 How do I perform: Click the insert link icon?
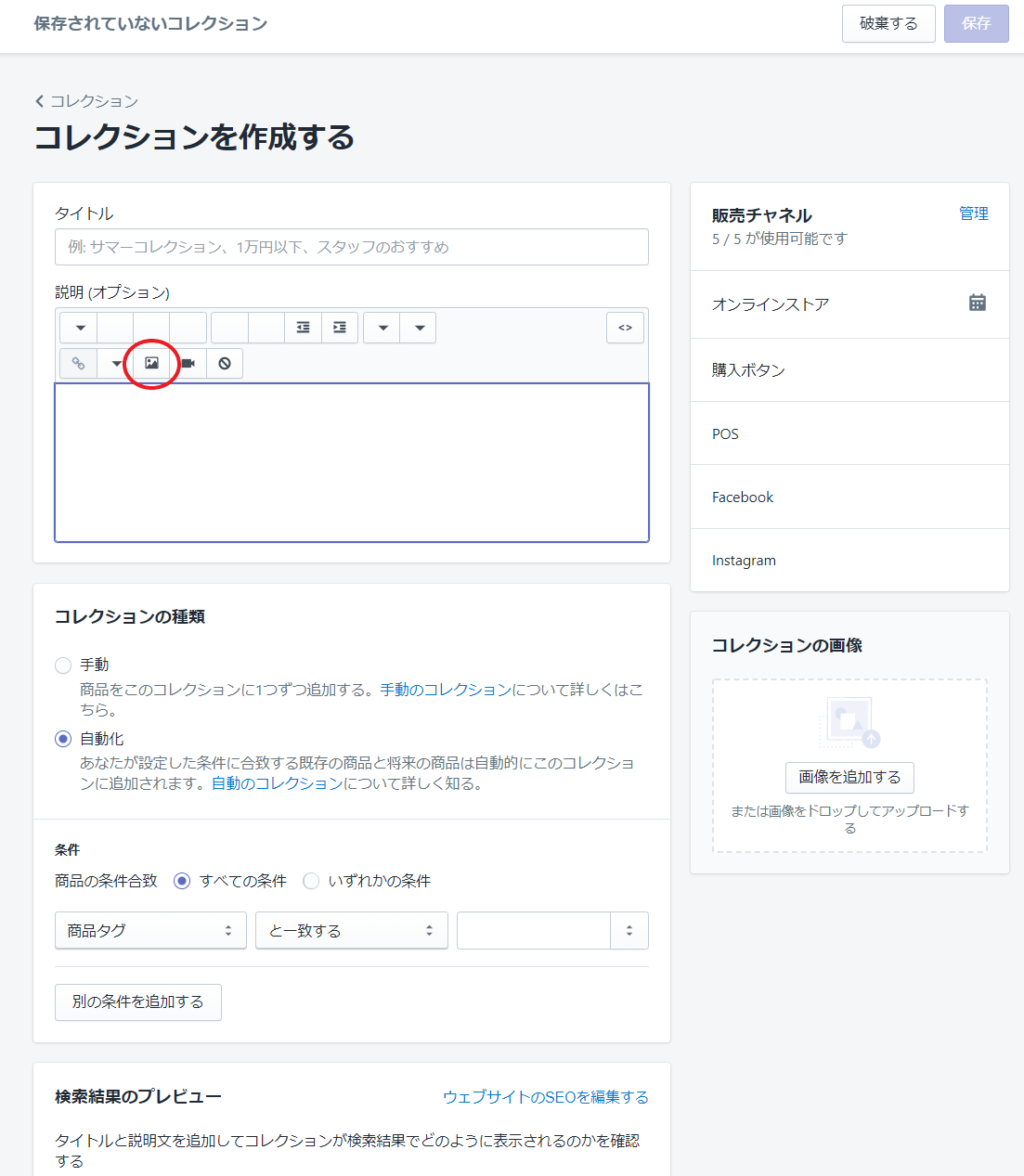[x=79, y=364]
